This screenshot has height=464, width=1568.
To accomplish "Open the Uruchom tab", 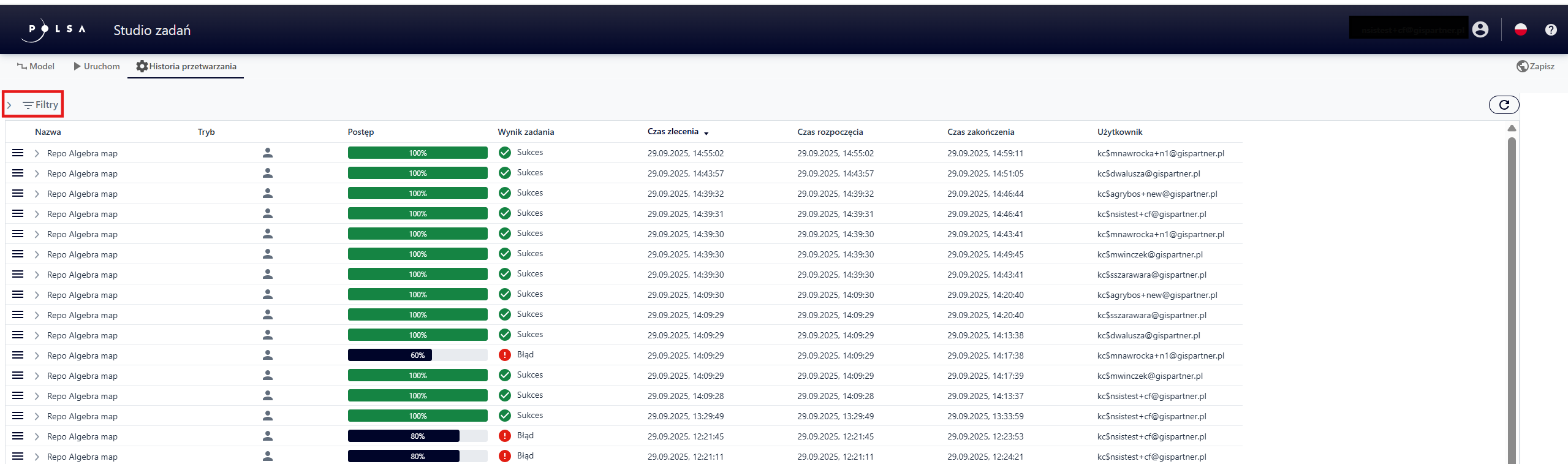I will point(96,66).
